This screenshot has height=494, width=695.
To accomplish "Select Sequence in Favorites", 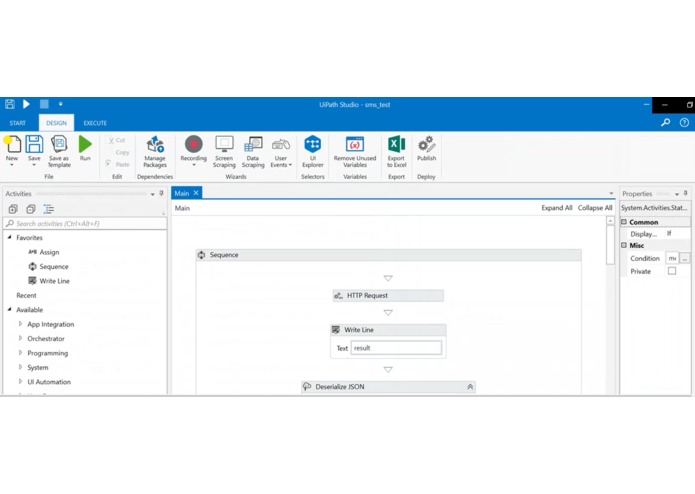I will (54, 266).
